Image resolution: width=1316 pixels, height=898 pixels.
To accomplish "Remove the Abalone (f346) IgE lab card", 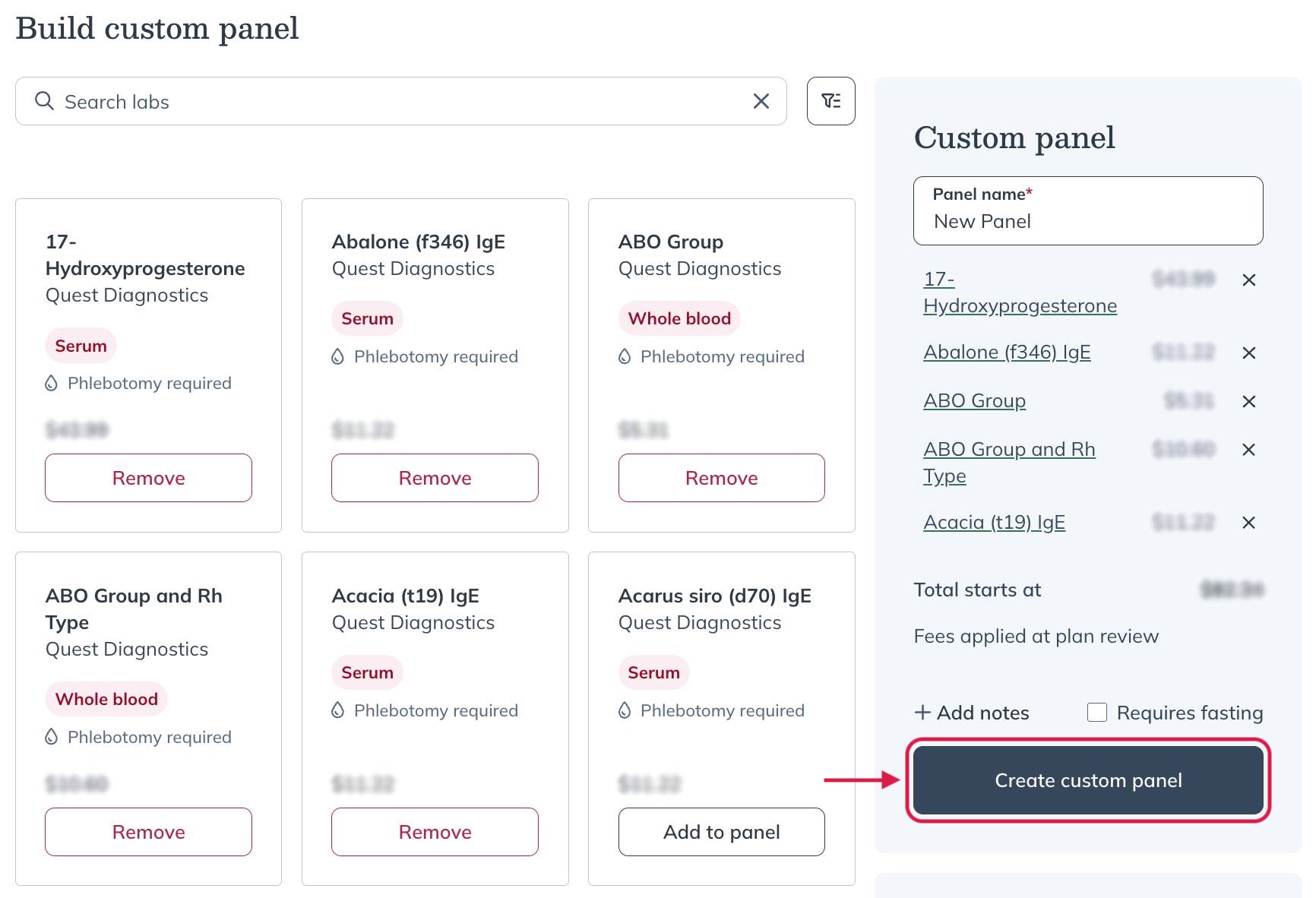I will (x=434, y=478).
